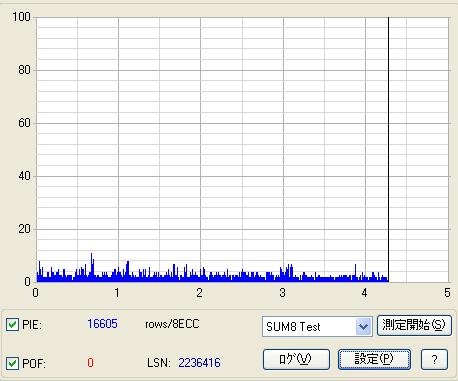
Task: Start measurement with 測定開始(S) button
Action: pos(414,325)
